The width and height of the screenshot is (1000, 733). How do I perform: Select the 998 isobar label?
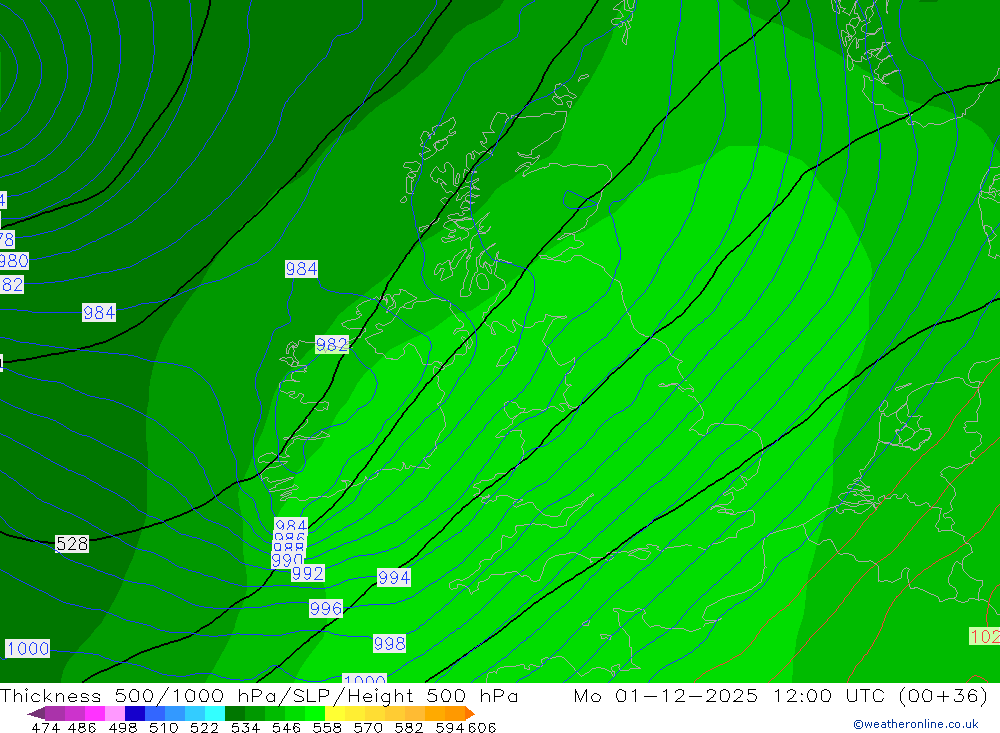point(389,643)
